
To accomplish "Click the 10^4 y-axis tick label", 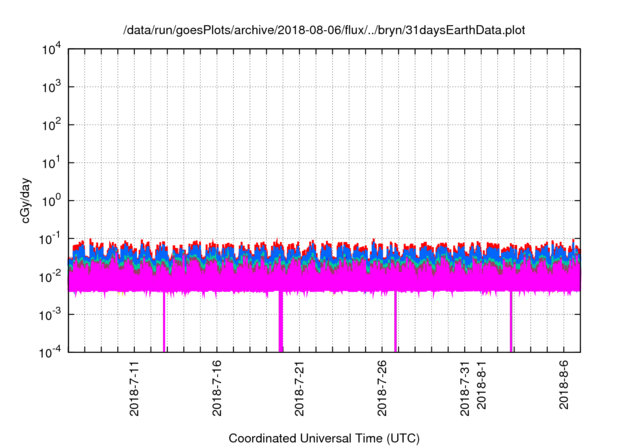I will [51, 49].
